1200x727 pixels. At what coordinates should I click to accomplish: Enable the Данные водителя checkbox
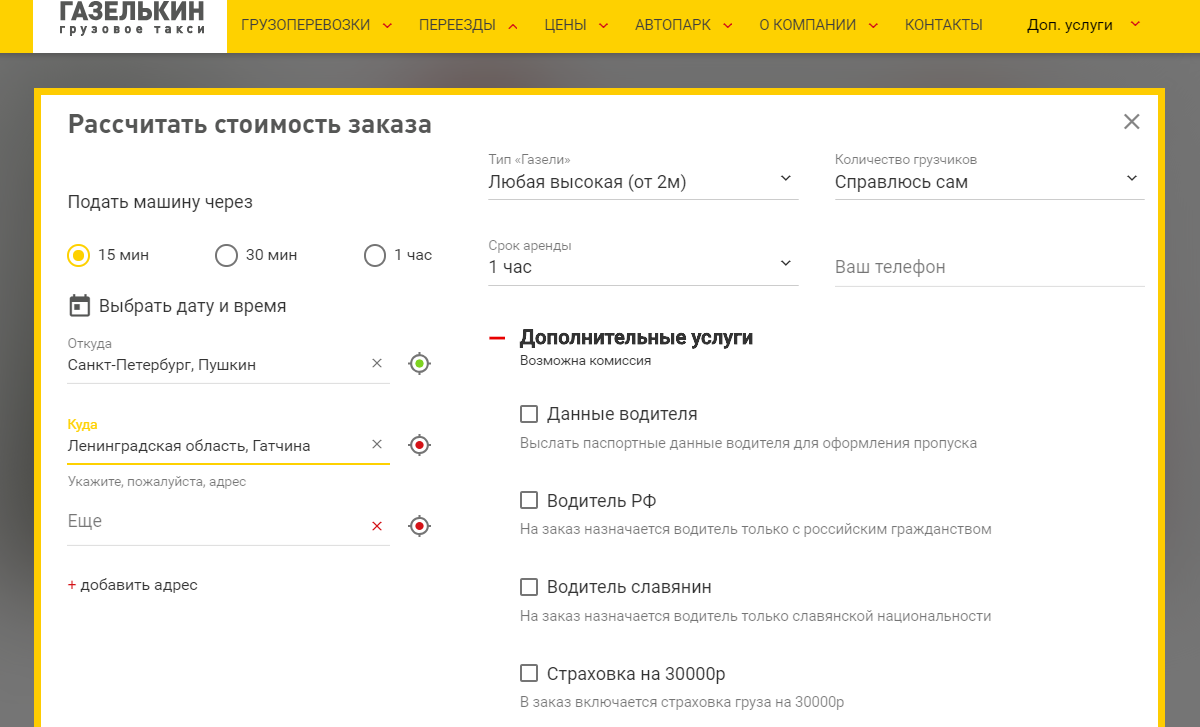[529, 414]
